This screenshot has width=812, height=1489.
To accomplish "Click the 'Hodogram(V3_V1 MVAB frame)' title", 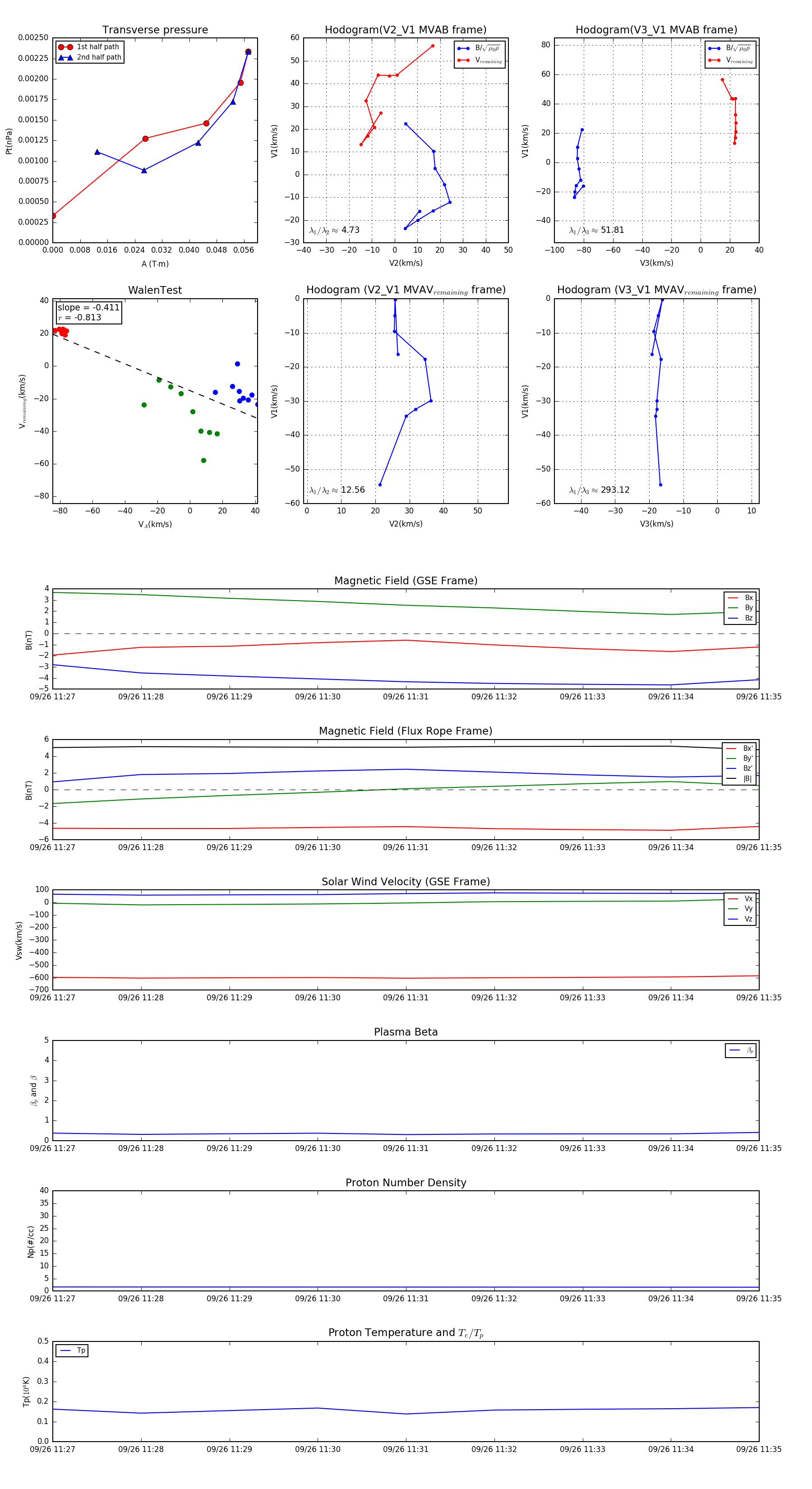I will click(656, 30).
